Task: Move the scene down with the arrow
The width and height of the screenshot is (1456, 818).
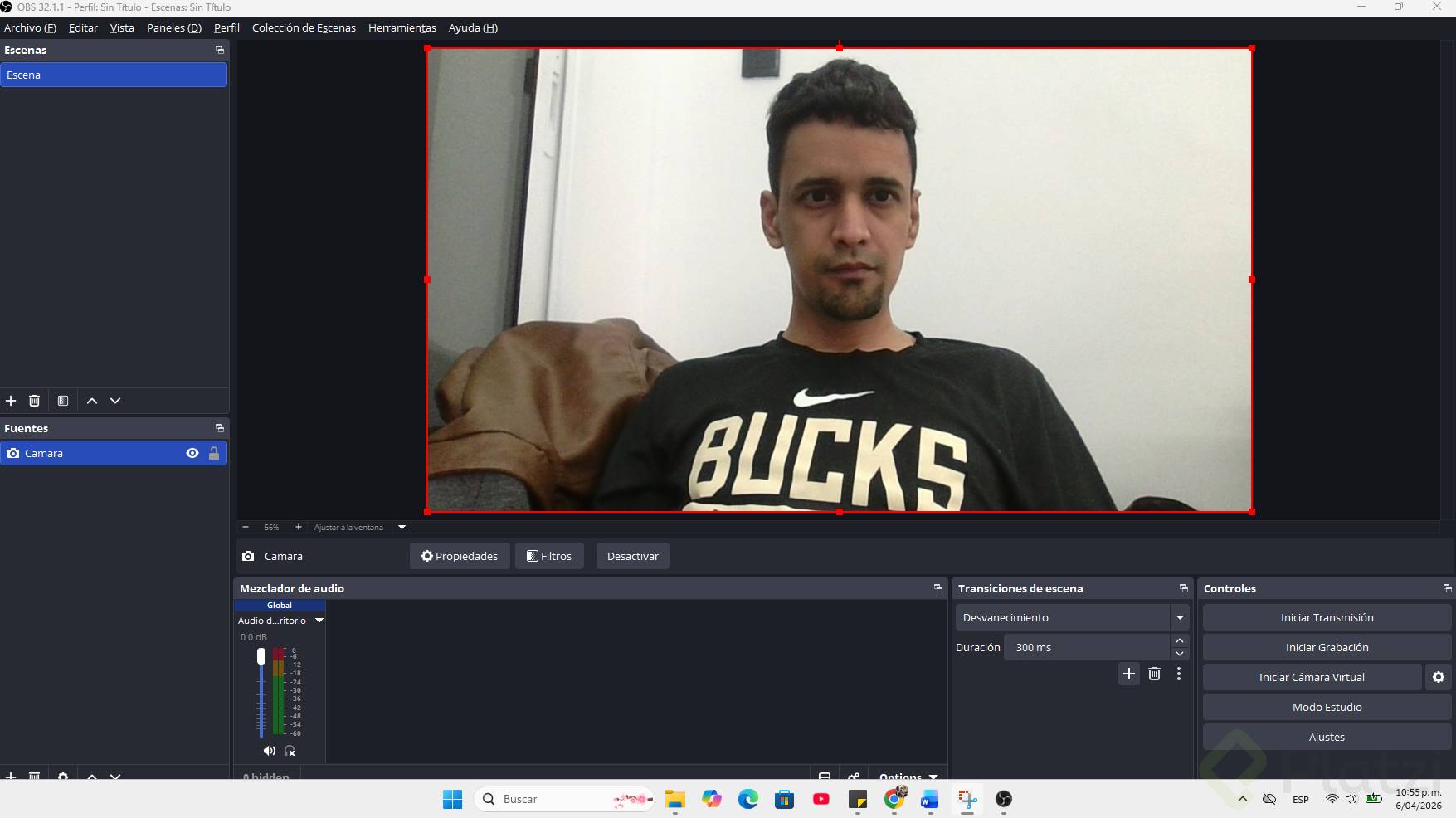Action: point(115,401)
